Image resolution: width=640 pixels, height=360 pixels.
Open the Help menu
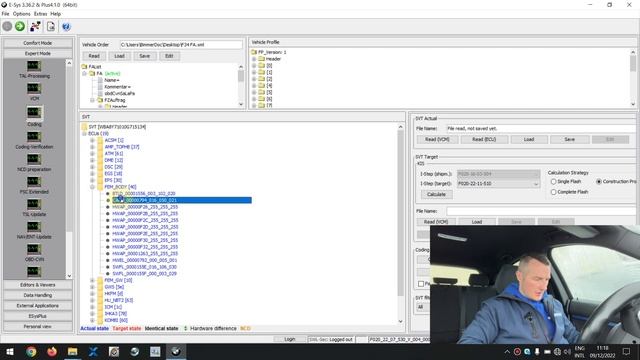[56, 14]
